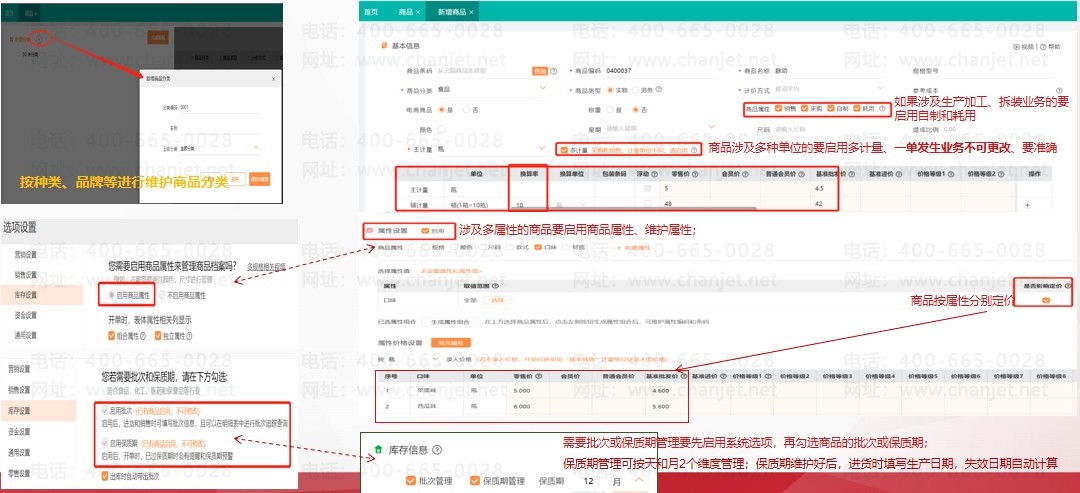Click the 新增属性 link

click(x=634, y=247)
